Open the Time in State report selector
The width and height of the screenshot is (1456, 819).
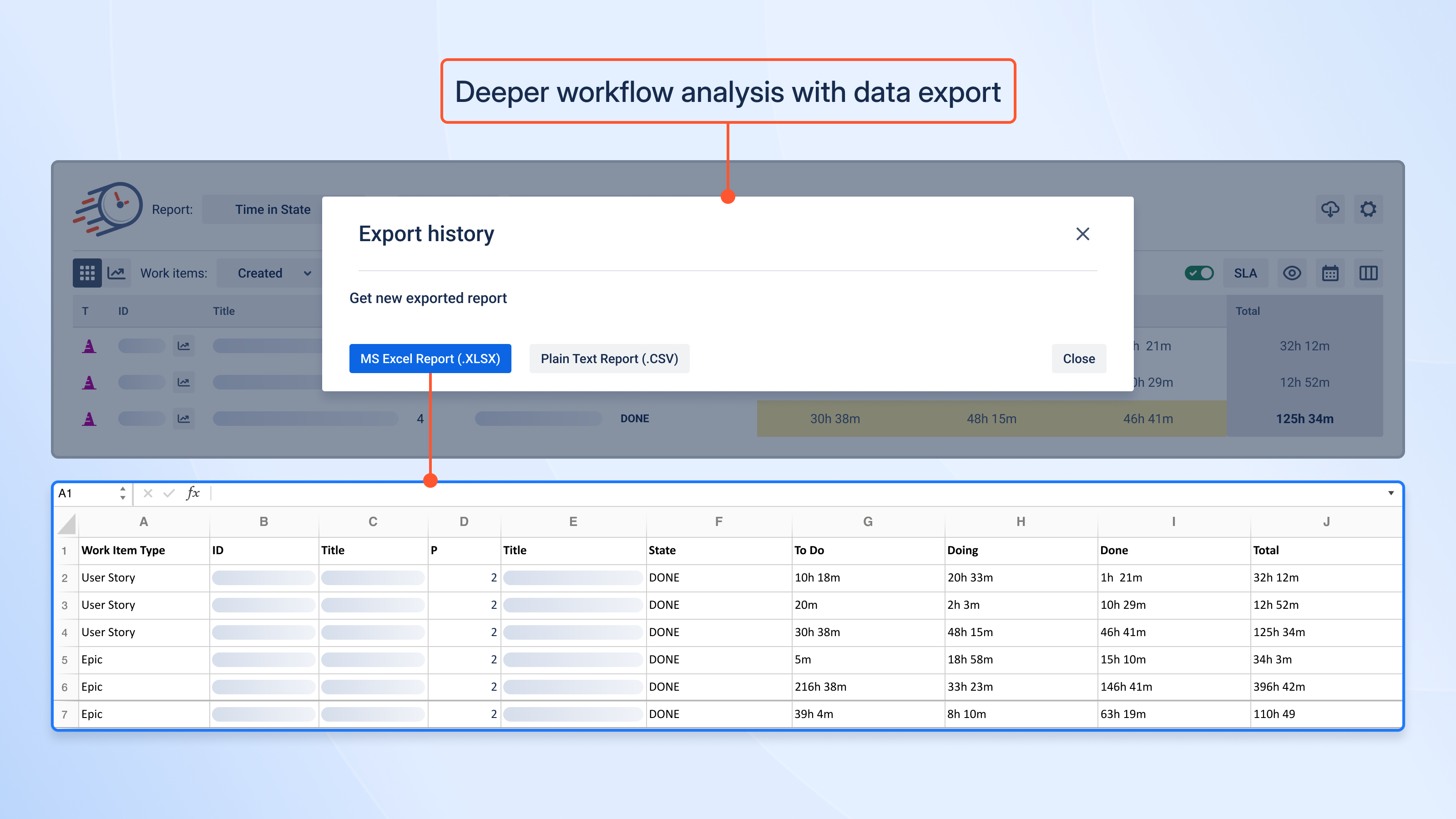(x=273, y=209)
